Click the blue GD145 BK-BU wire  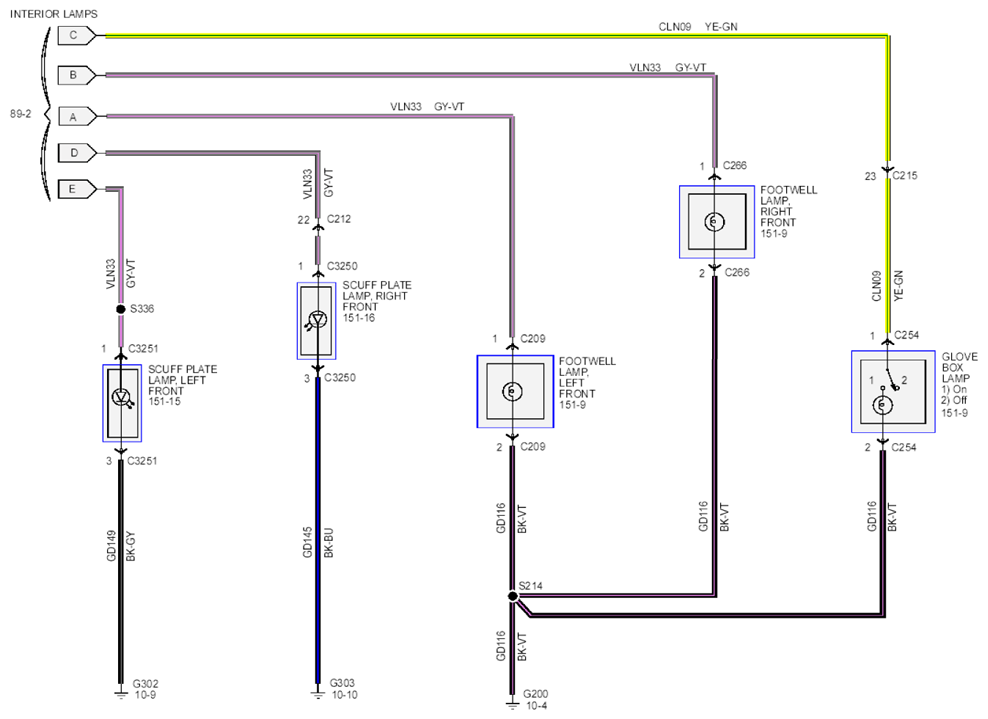tap(318, 531)
